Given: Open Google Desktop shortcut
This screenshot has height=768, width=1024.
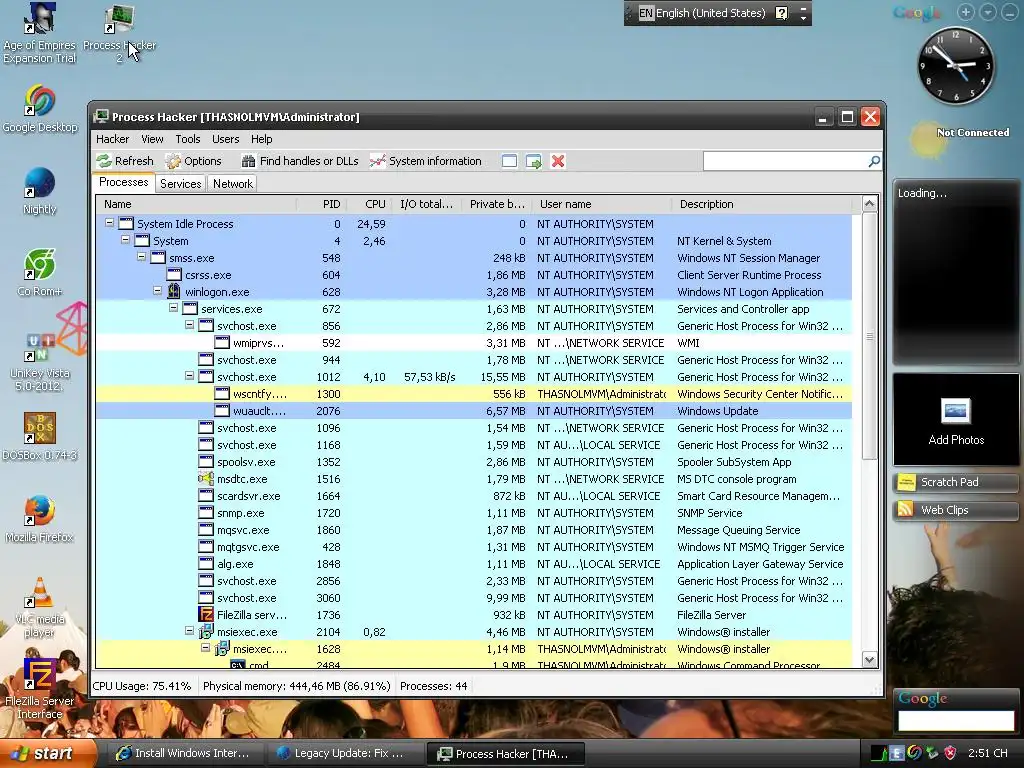Looking at the screenshot, I should pos(40,108).
